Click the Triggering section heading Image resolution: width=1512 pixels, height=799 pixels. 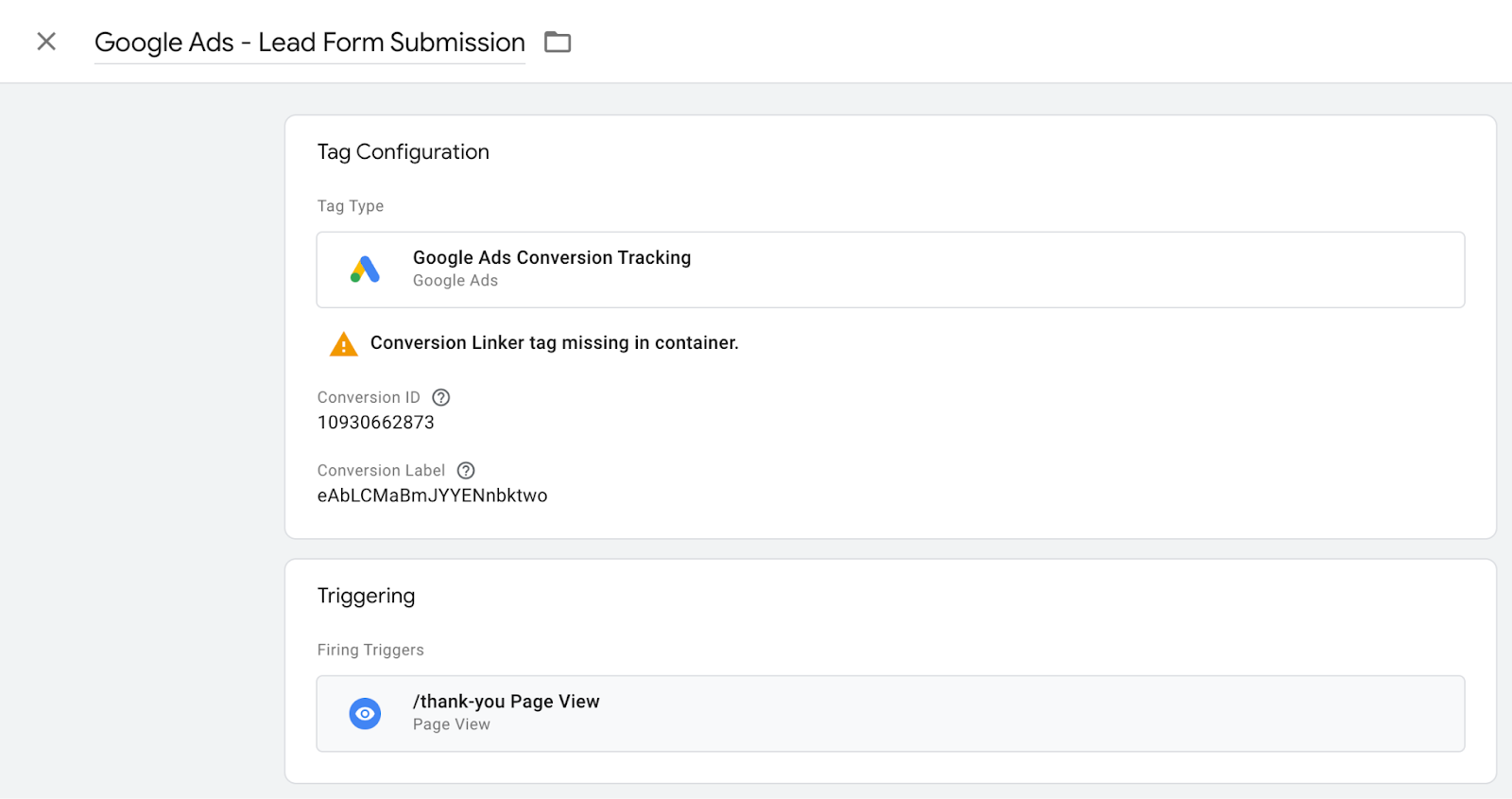tap(367, 596)
